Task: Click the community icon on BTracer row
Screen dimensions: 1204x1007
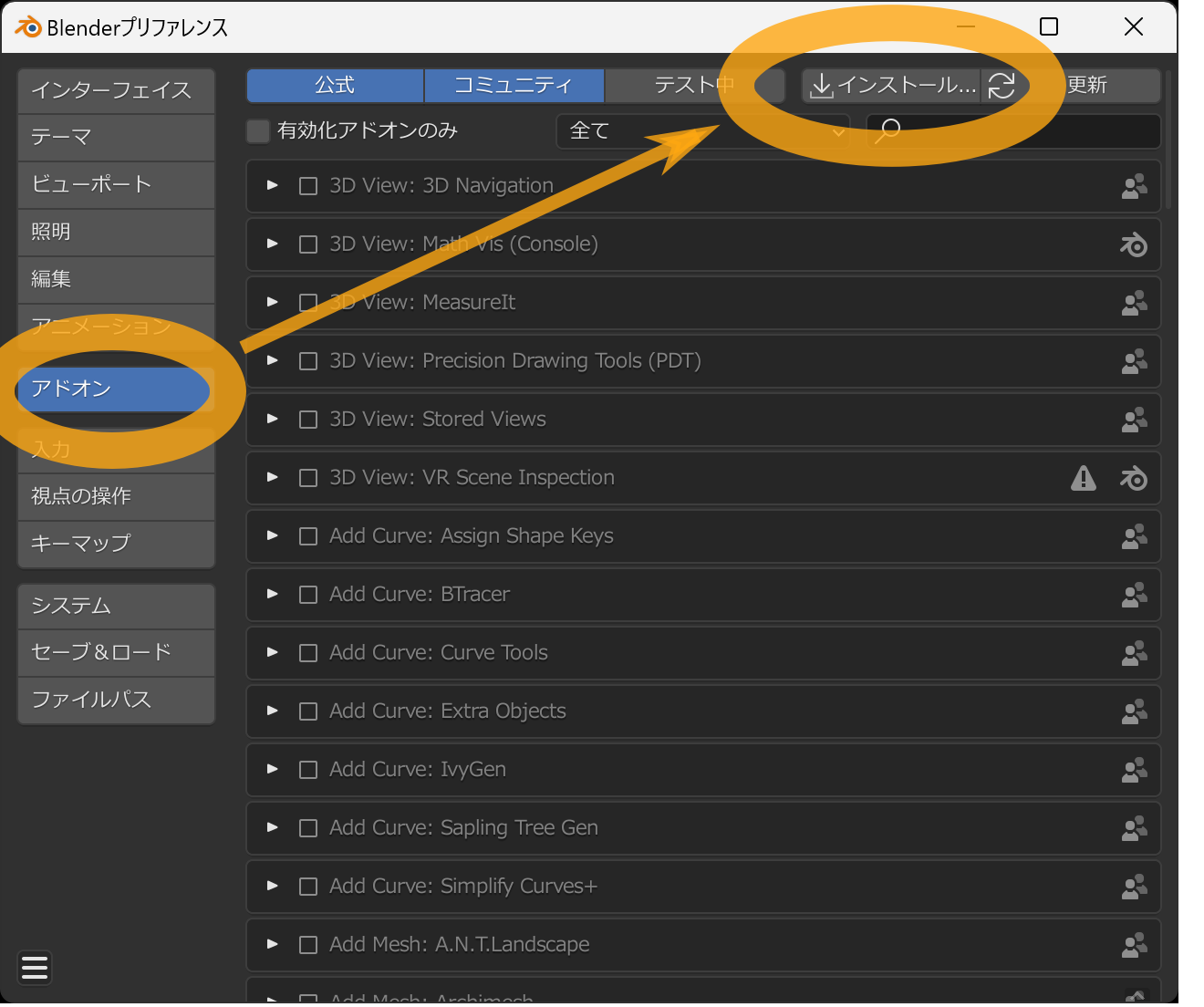Action: pyautogui.click(x=1134, y=595)
